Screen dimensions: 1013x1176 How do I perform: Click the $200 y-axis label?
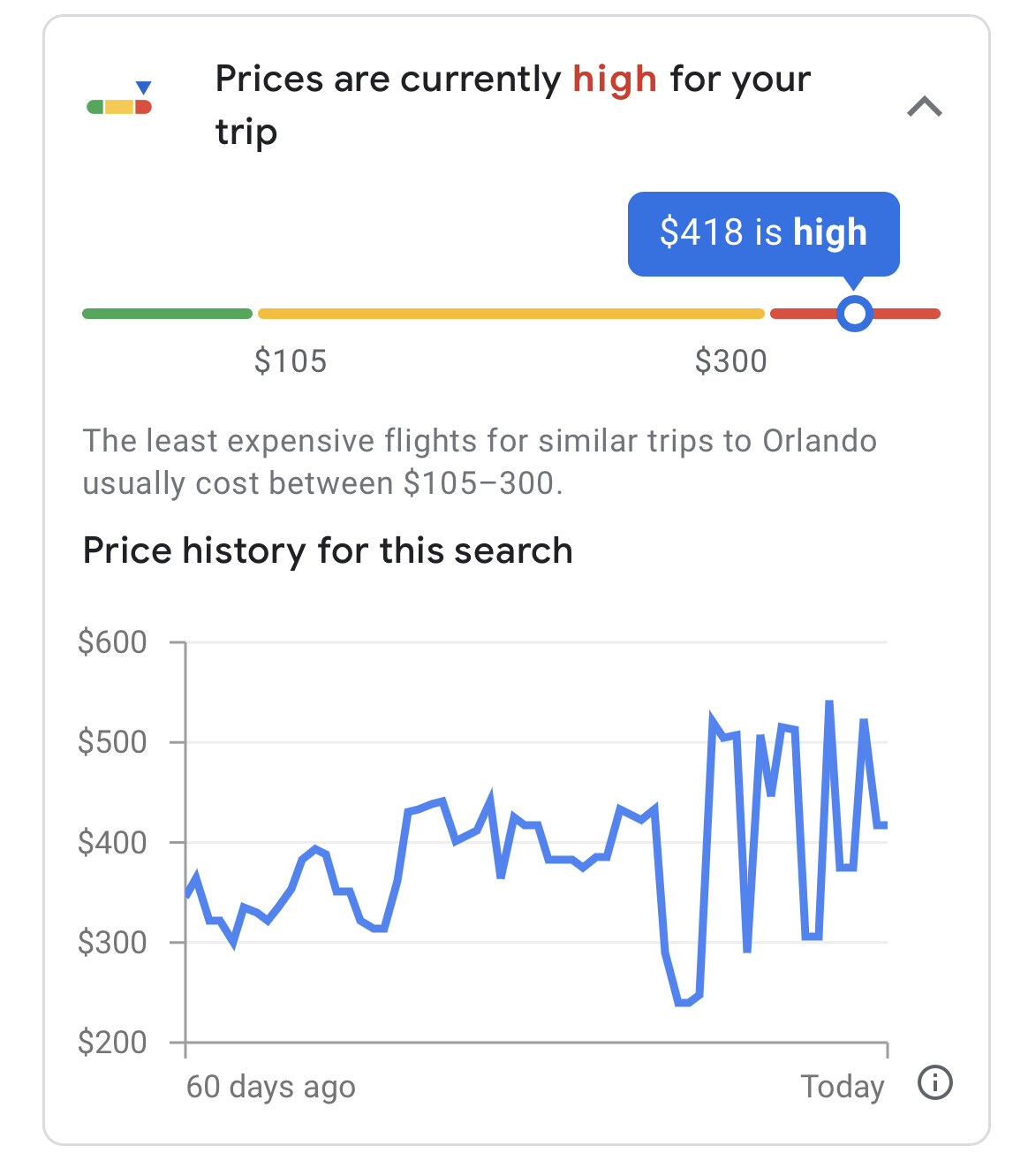(112, 1043)
